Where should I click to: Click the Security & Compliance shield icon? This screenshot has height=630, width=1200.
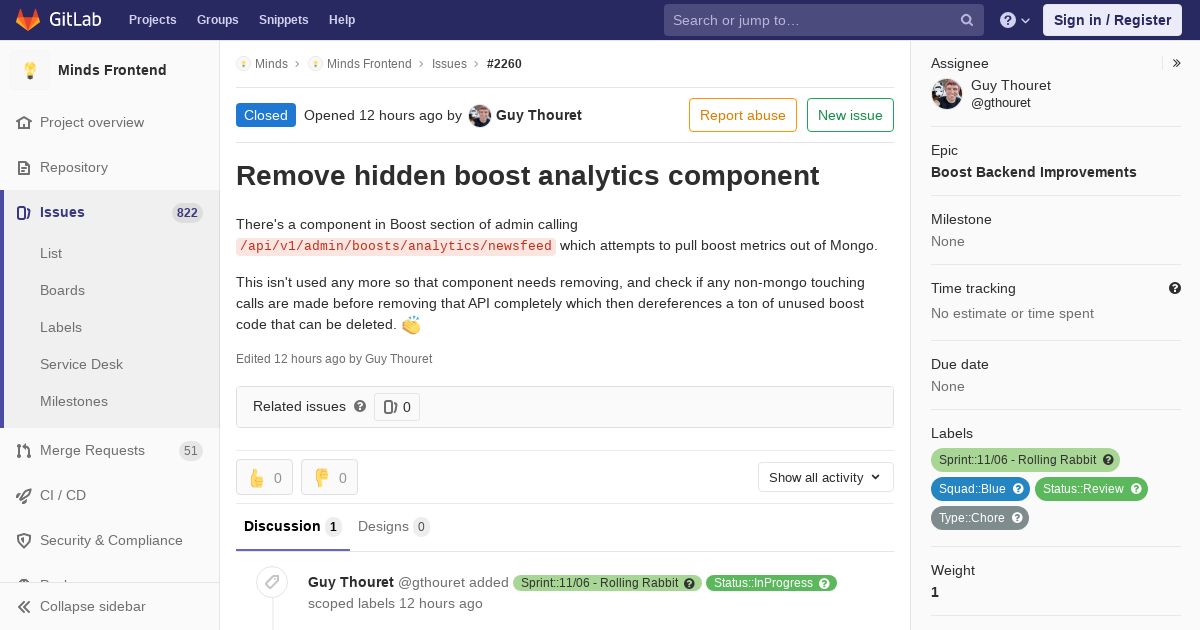click(x=24, y=540)
